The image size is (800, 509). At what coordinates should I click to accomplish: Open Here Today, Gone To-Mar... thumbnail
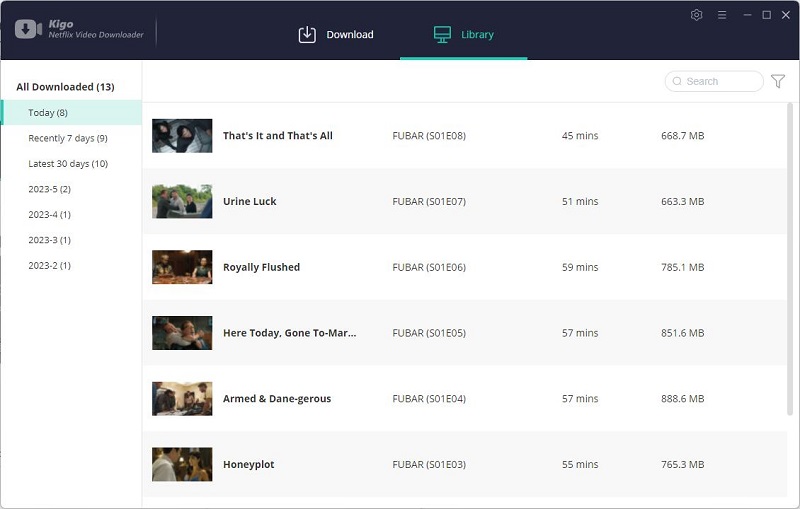point(182,333)
